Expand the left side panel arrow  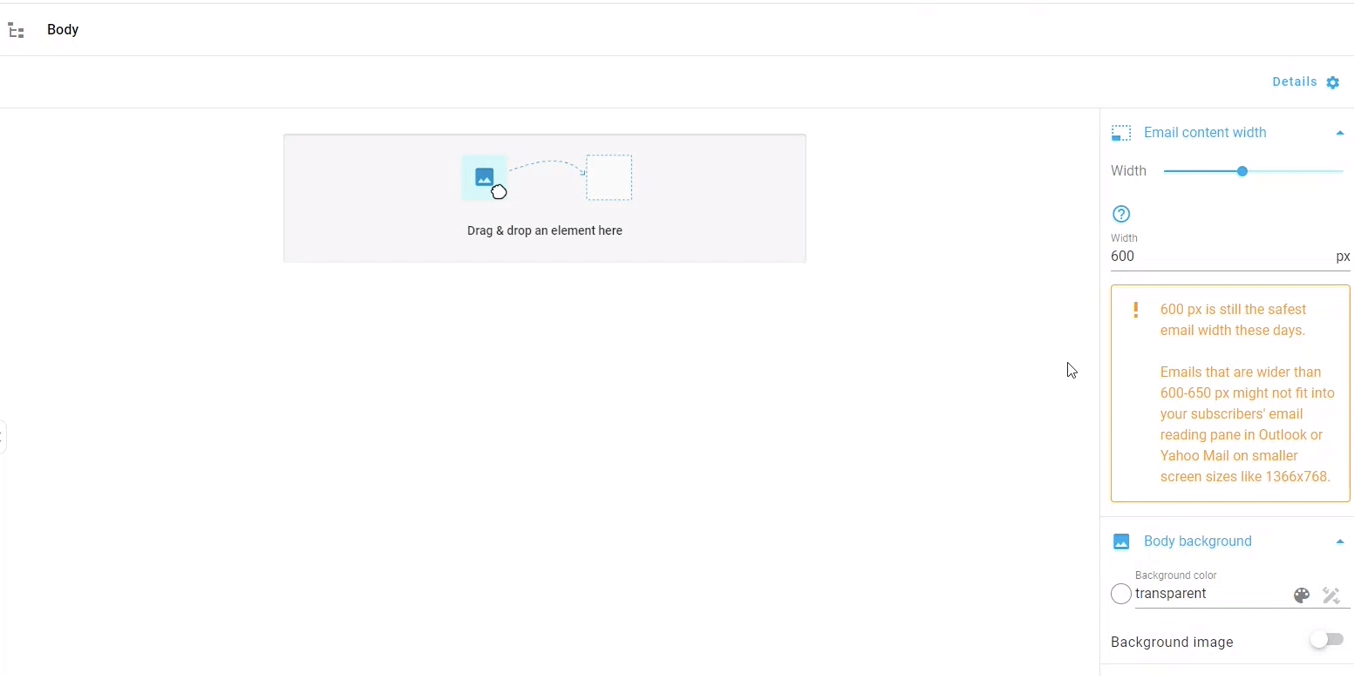pos(3,437)
